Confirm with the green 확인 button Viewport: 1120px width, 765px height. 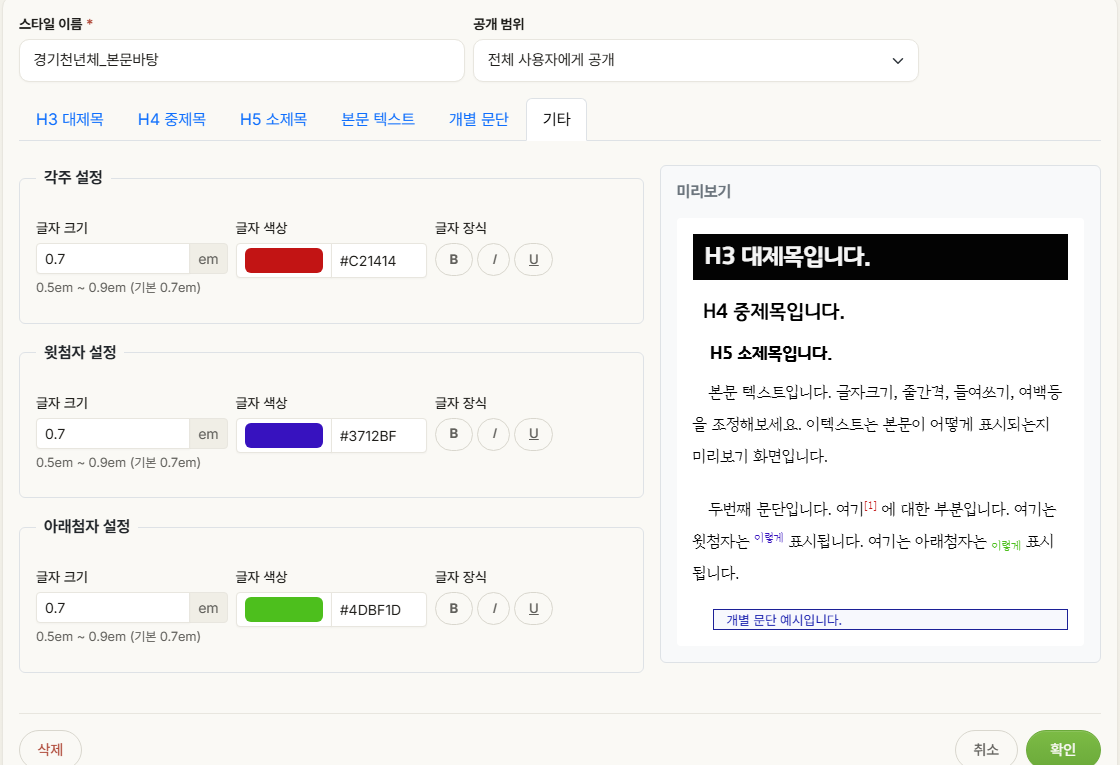1063,749
